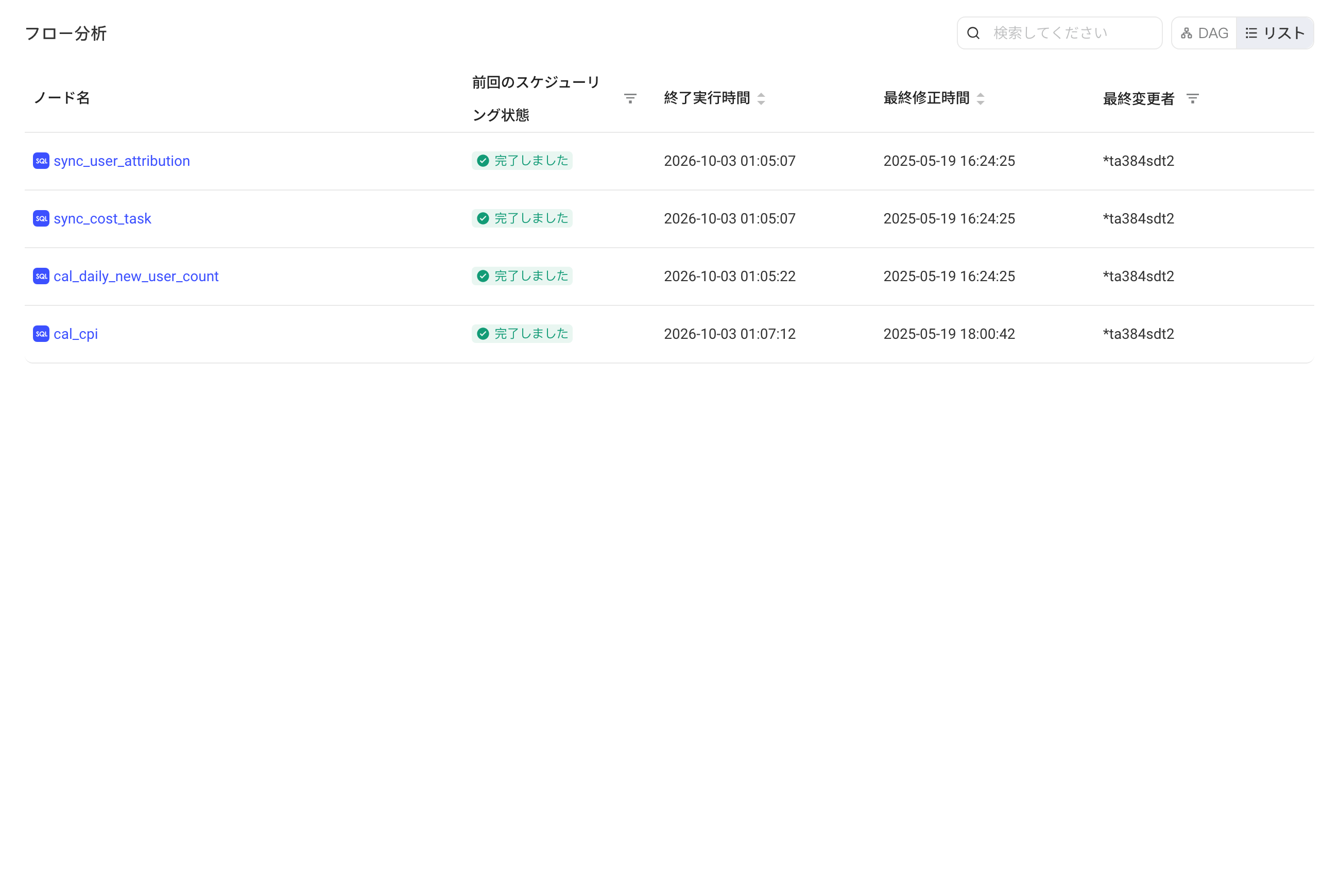Image resolution: width=1339 pixels, height=896 pixels.
Task: Open the sync_user_attribution node
Action: 122,161
